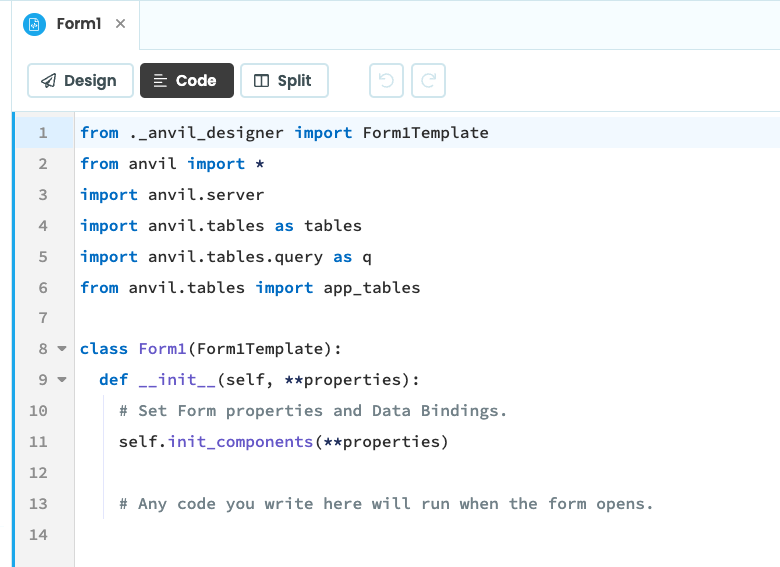Screen dimensions: 780x567
Task: Click line number 14 in gutter
Action: tap(38, 535)
